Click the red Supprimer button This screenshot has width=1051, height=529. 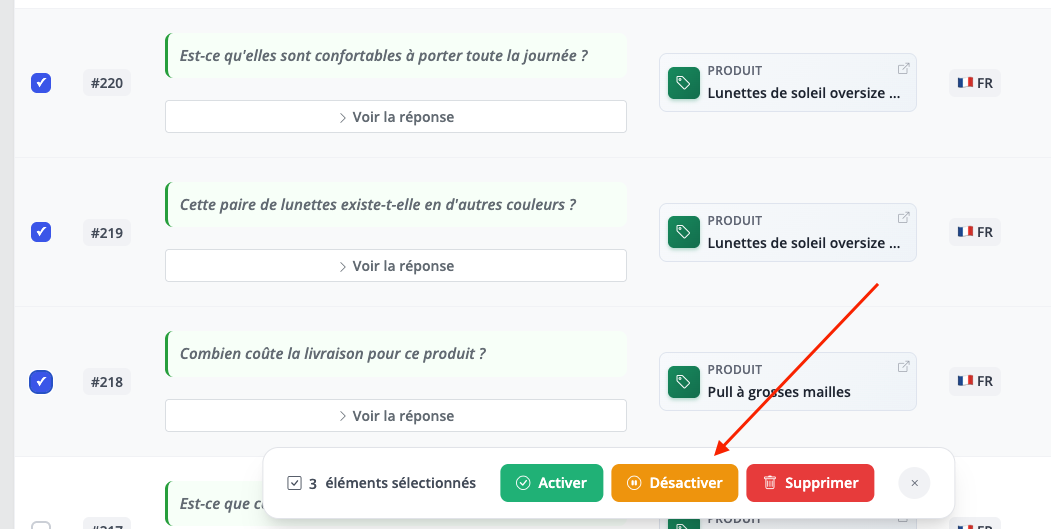point(810,483)
